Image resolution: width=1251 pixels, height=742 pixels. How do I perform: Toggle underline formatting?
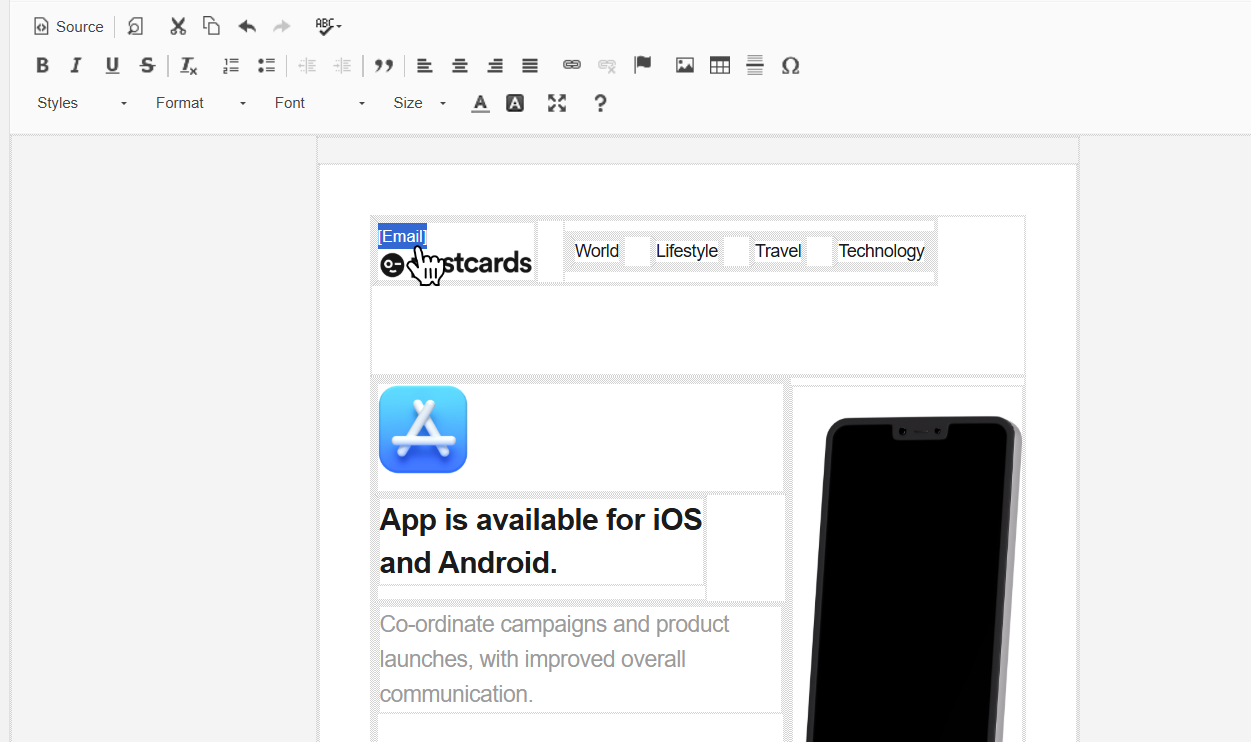point(112,65)
